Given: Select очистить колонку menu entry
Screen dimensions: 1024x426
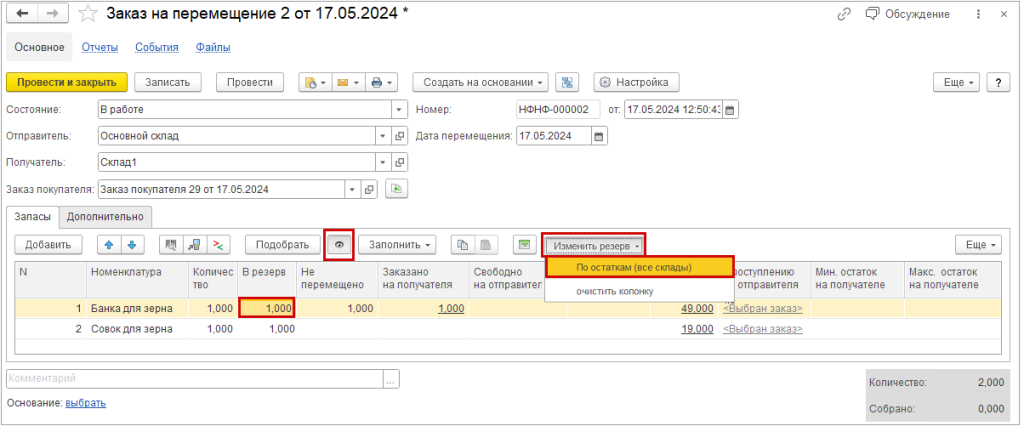Looking at the screenshot, I should pos(614,291).
